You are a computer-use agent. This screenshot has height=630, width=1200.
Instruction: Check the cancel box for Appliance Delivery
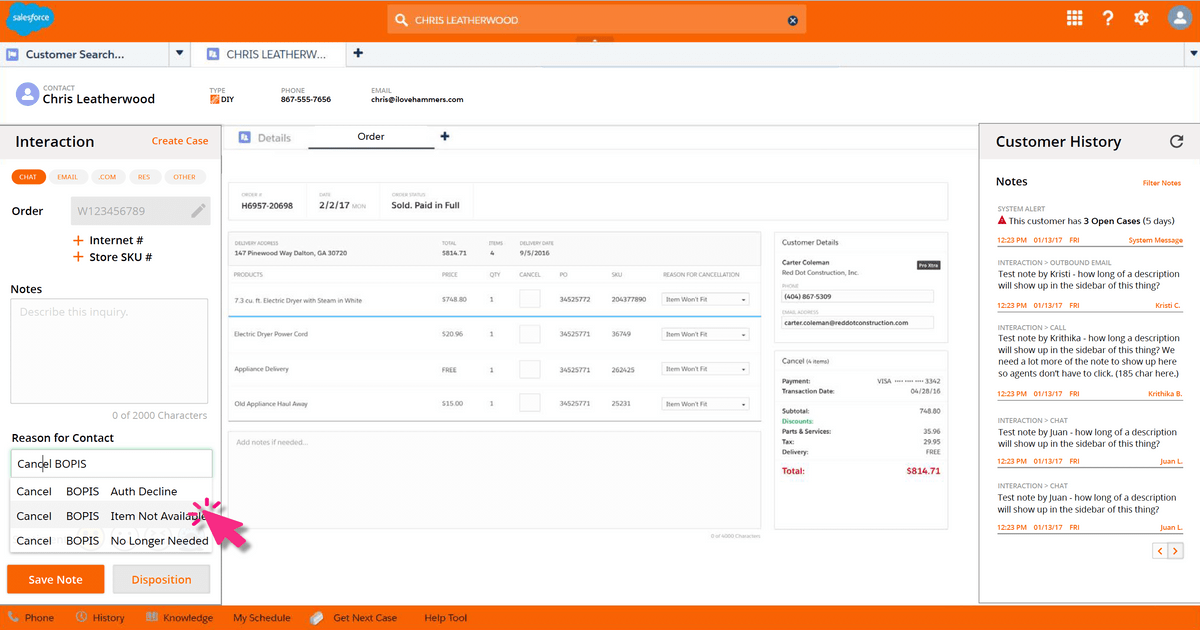(530, 369)
